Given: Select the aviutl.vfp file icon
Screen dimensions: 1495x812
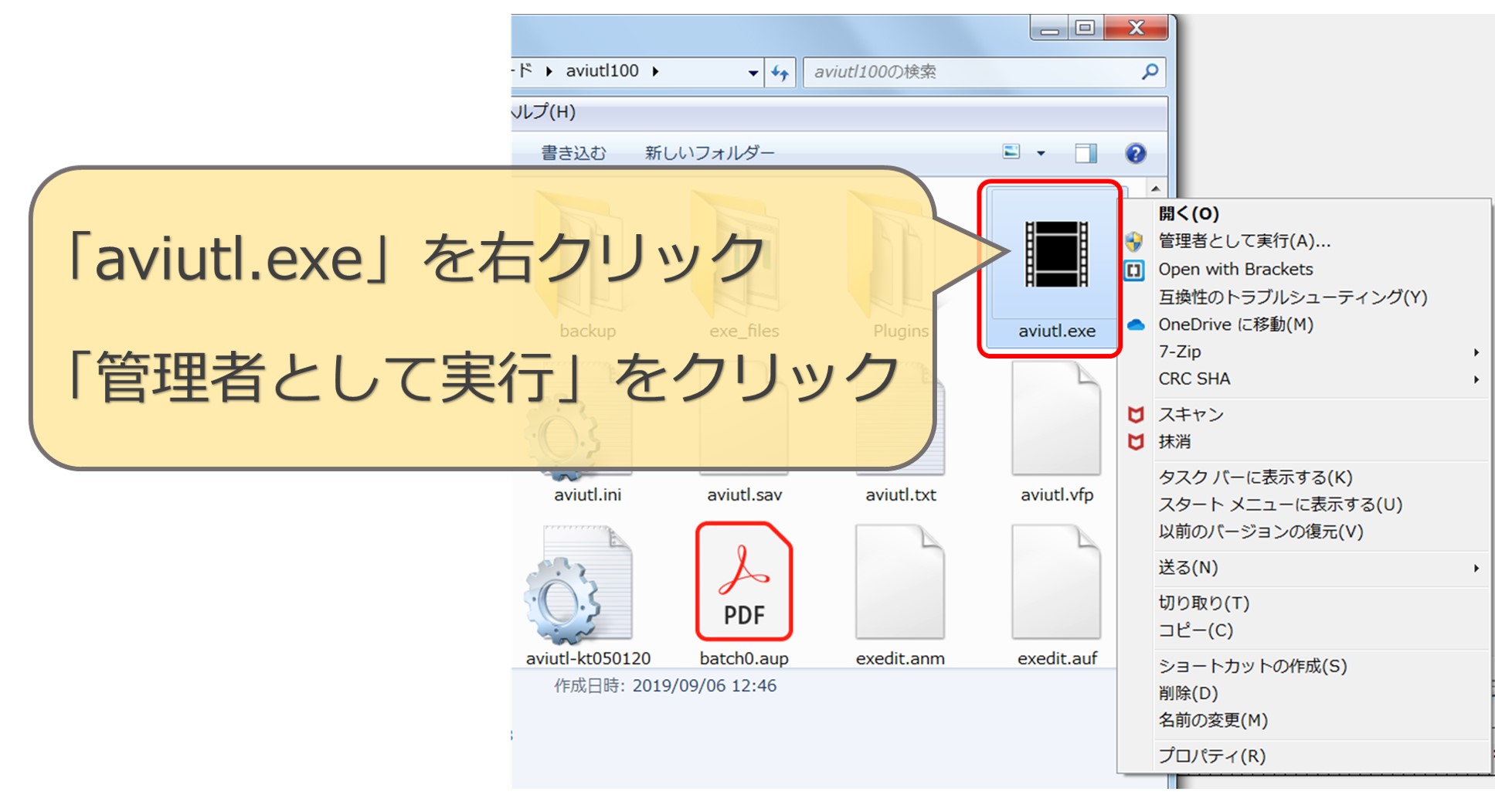Looking at the screenshot, I should [1056, 418].
